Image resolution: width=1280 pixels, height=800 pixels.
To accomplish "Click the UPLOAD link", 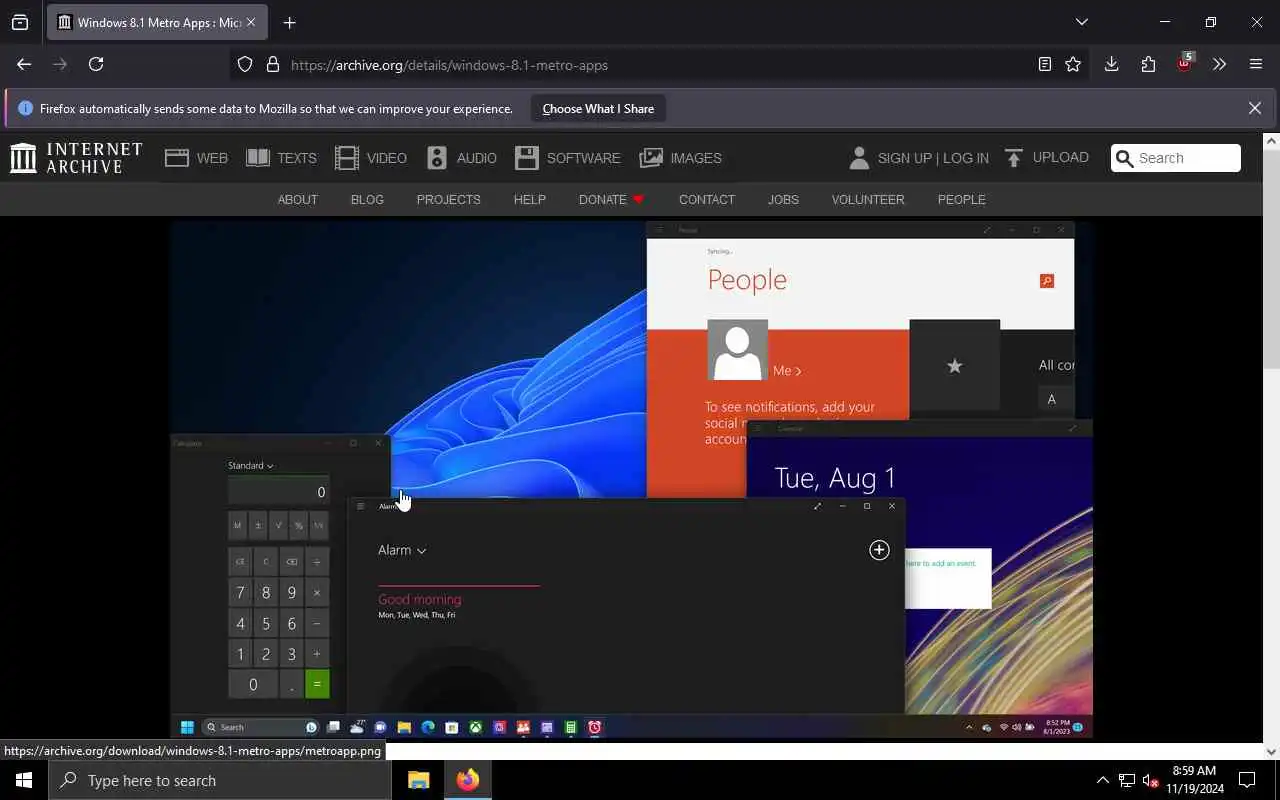I will [1047, 158].
